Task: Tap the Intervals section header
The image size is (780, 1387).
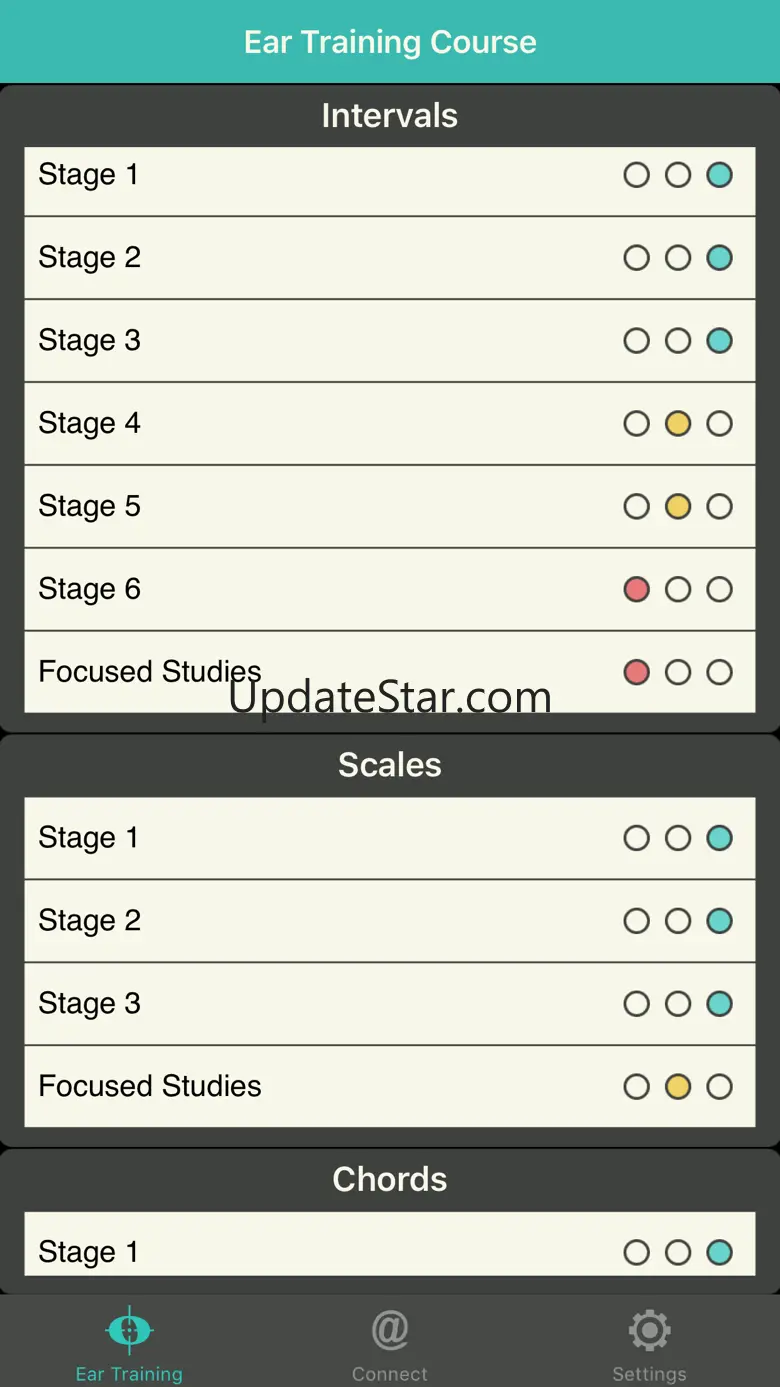Action: point(389,116)
